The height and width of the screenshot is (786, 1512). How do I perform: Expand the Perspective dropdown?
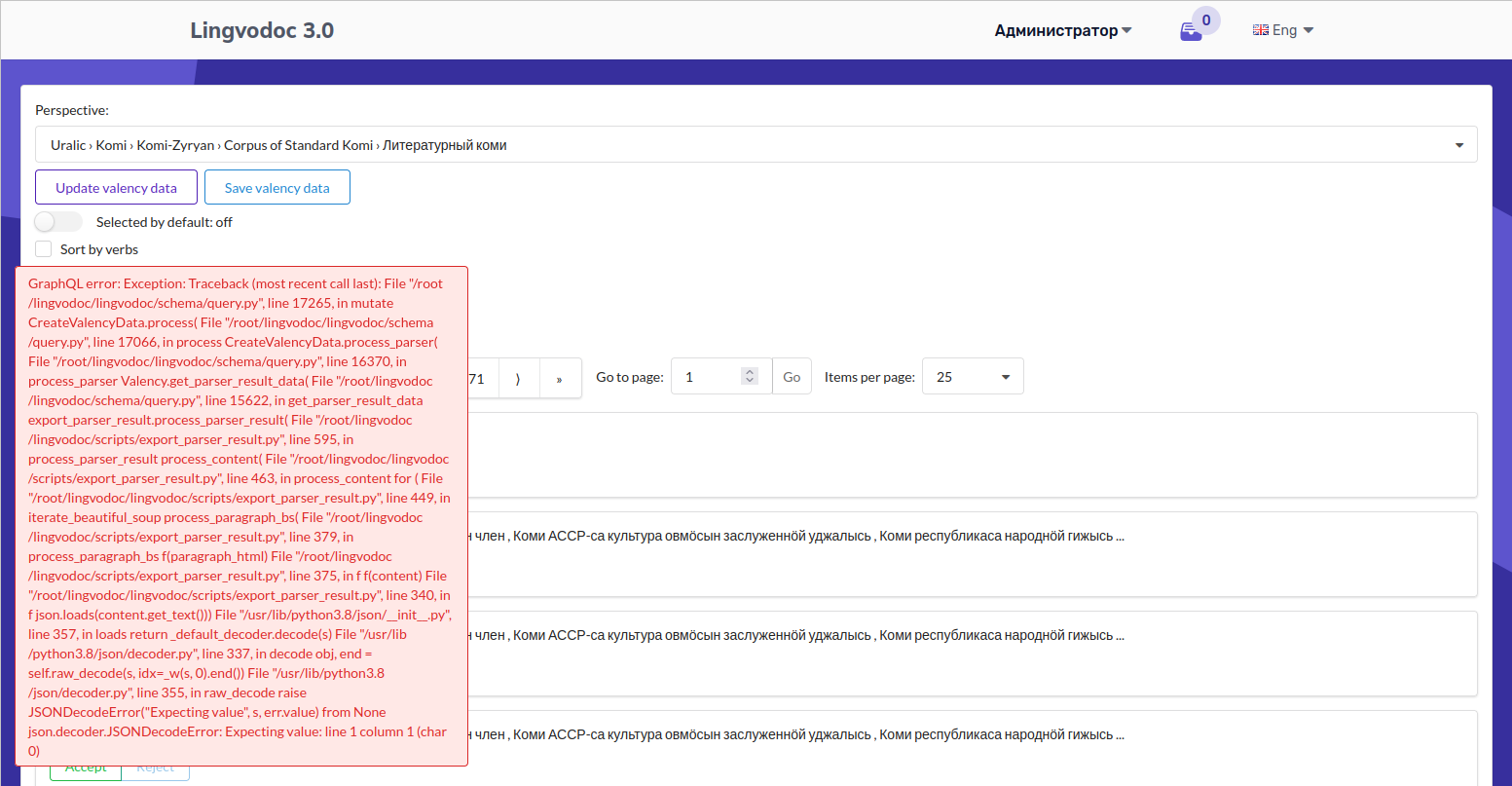(x=756, y=145)
